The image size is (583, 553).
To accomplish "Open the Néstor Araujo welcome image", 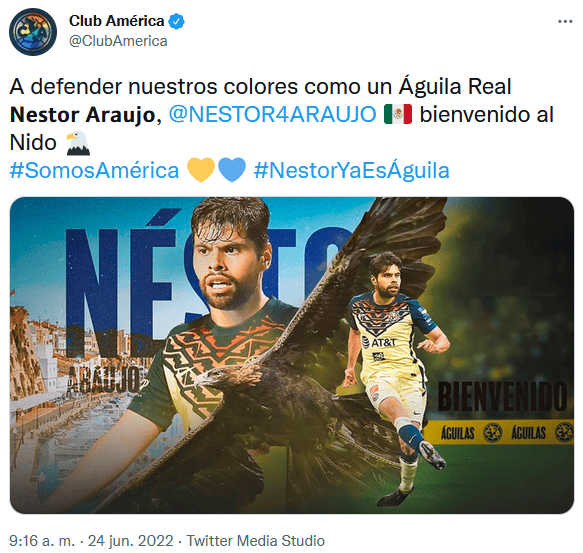I will pyautogui.click(x=292, y=355).
